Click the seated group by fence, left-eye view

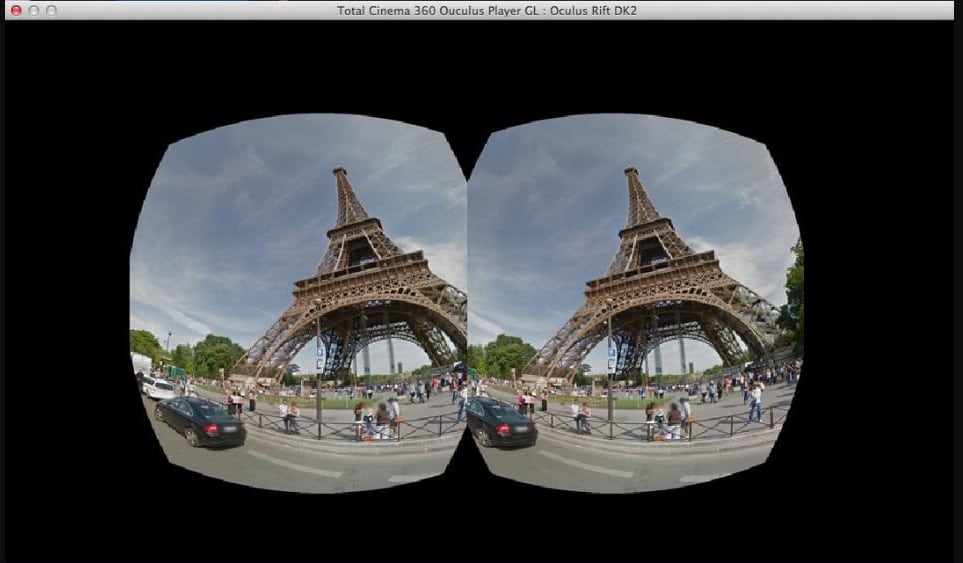pyautogui.click(x=377, y=419)
